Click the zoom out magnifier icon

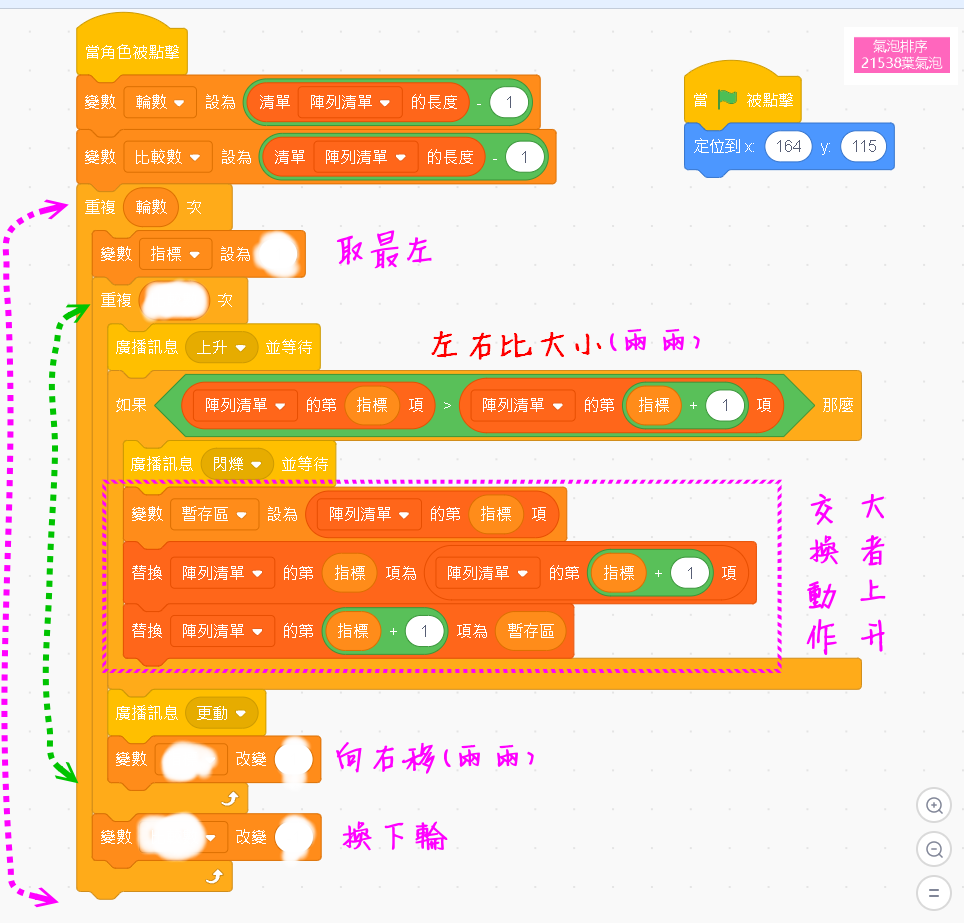(933, 849)
